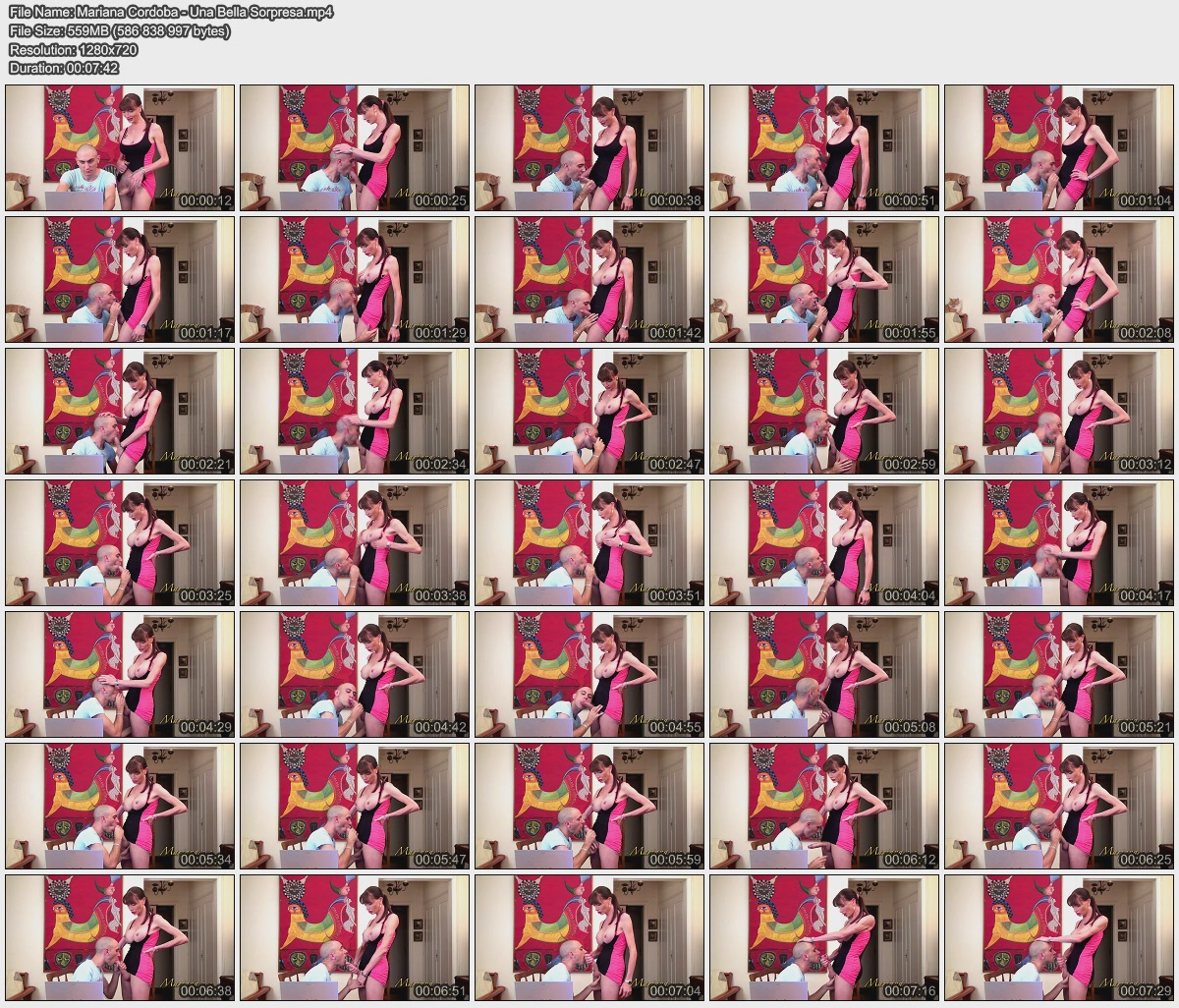Pick the frame labeled 00:01:29
This screenshot has height=1008, width=1179.
[355, 279]
